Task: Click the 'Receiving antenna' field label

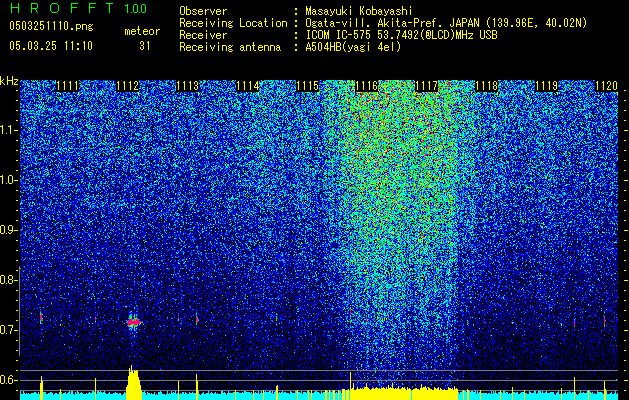Action: point(230,47)
